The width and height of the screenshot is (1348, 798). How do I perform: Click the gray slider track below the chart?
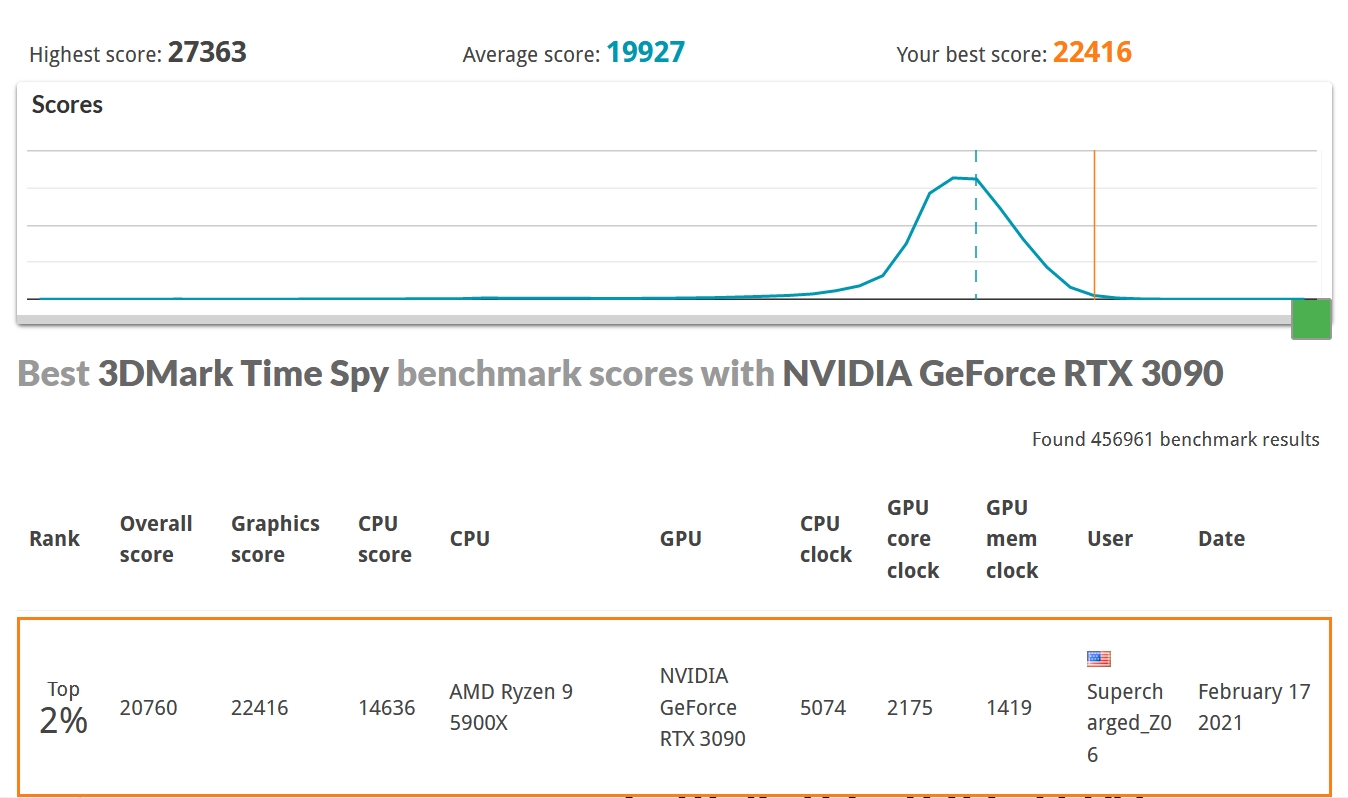(650, 320)
